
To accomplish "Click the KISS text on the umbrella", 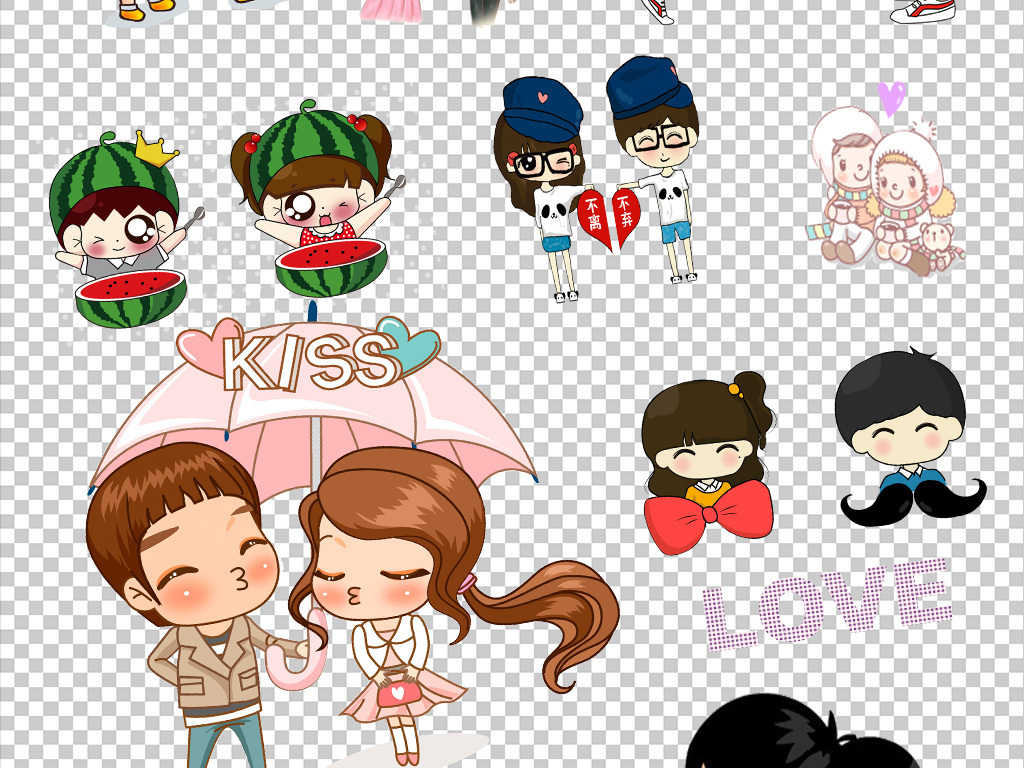I will [x=308, y=362].
